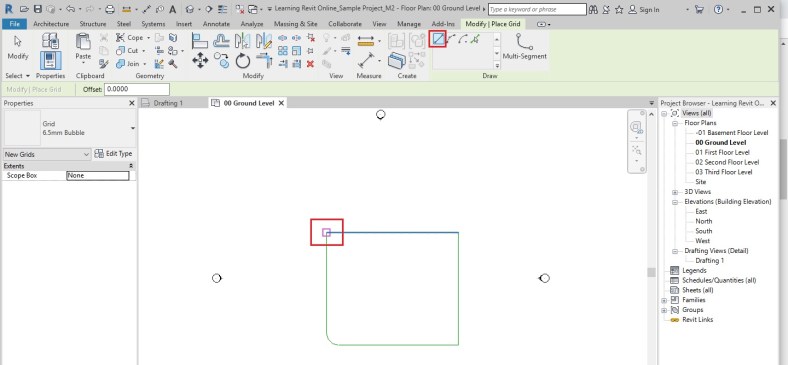The height and width of the screenshot is (365, 788).
Task: Click the red Delete X icon
Action: click(311, 63)
